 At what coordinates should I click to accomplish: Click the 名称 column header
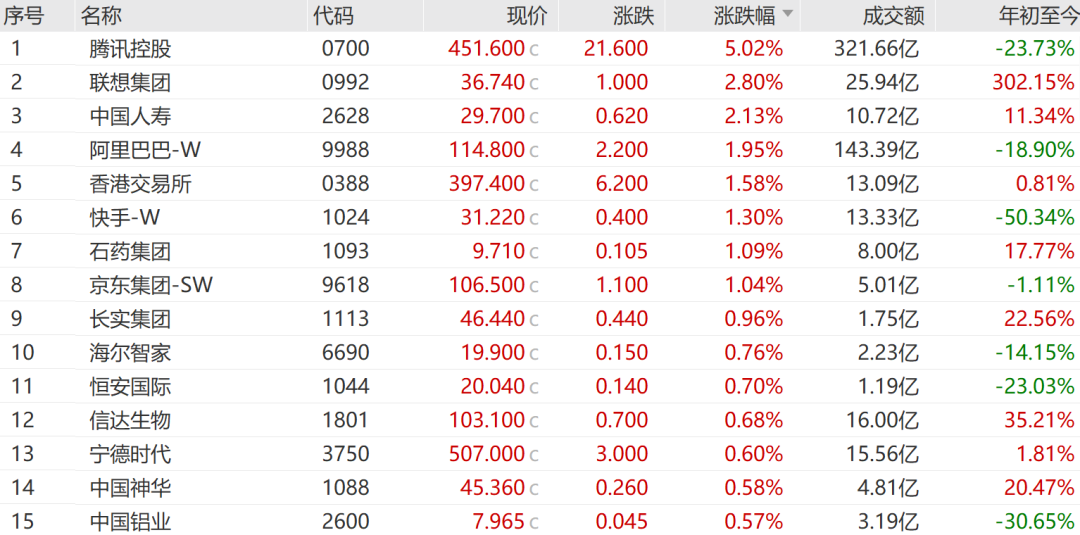(101, 15)
